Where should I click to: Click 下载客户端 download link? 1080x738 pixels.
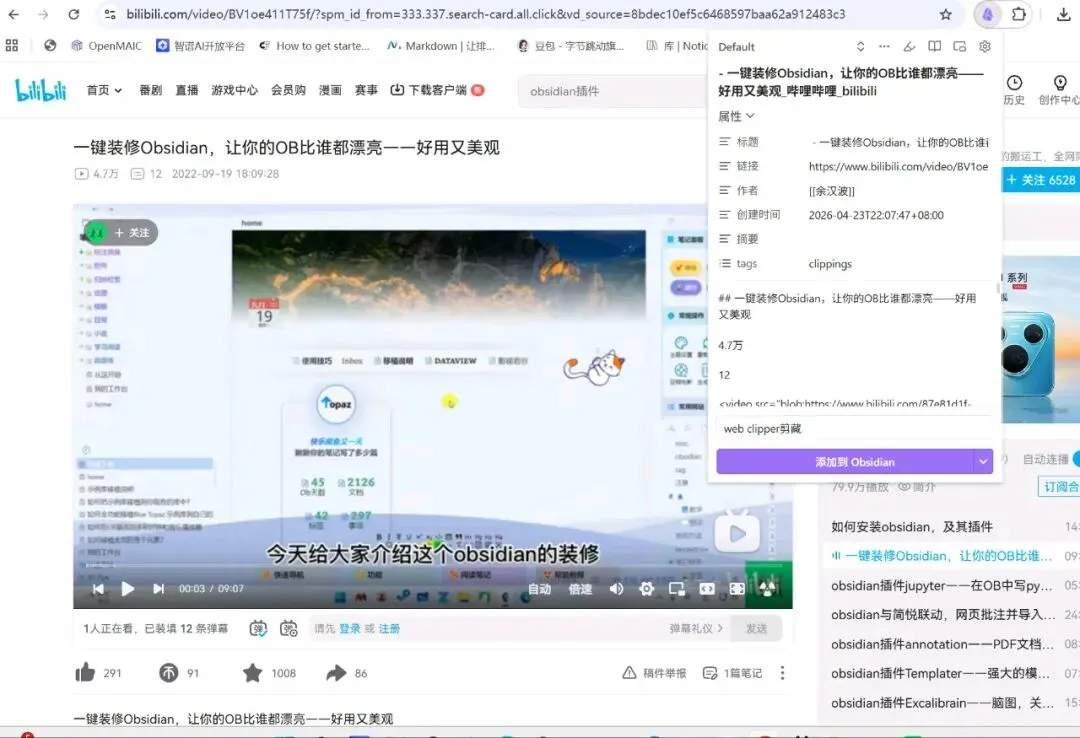pyautogui.click(x=437, y=90)
